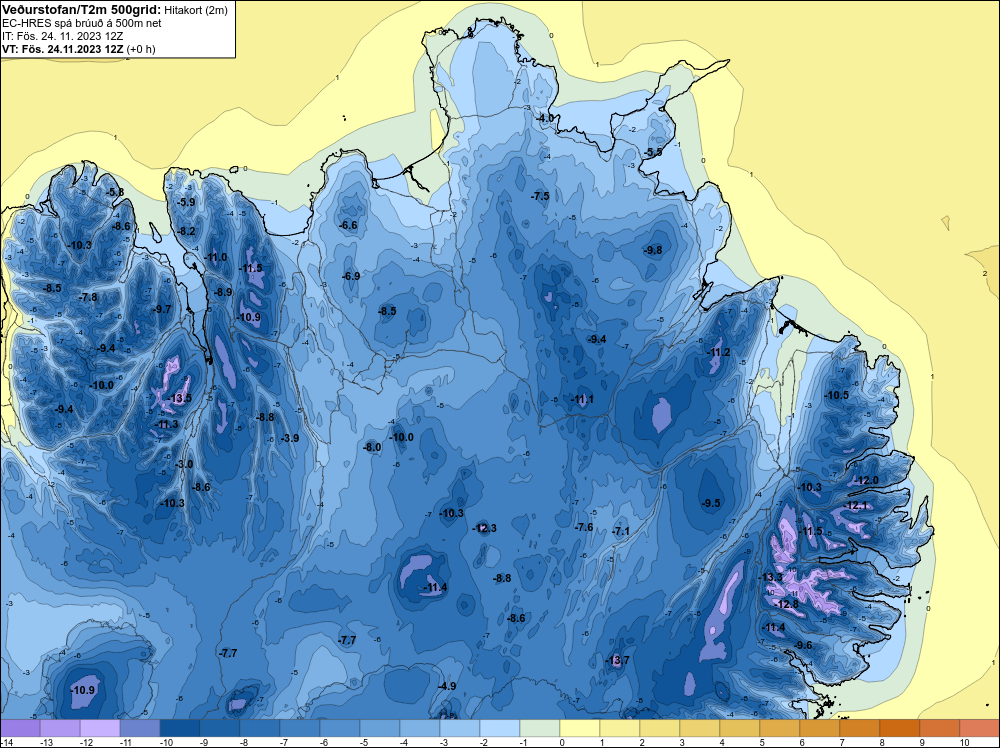
Task: Click the -12.1 temperature label
Action: (x=857, y=506)
